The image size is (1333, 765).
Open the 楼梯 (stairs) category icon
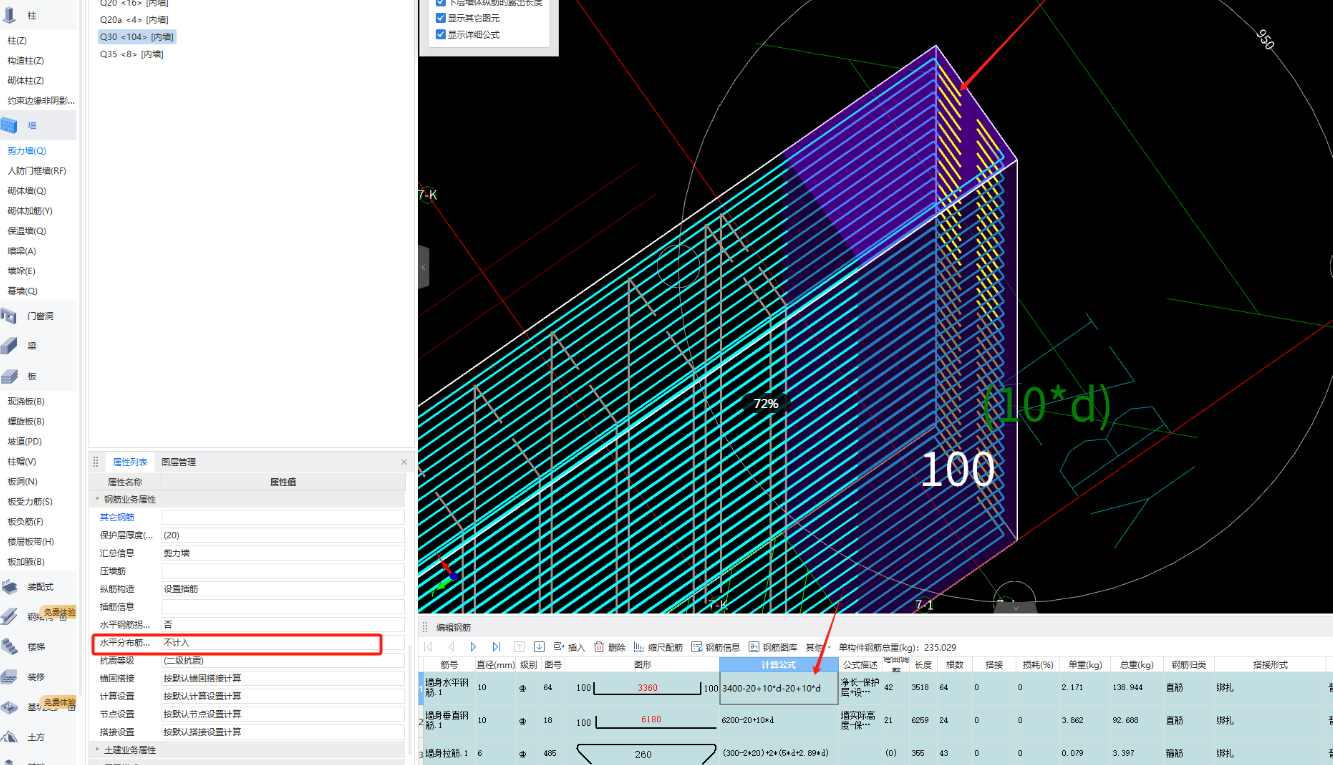[10, 647]
